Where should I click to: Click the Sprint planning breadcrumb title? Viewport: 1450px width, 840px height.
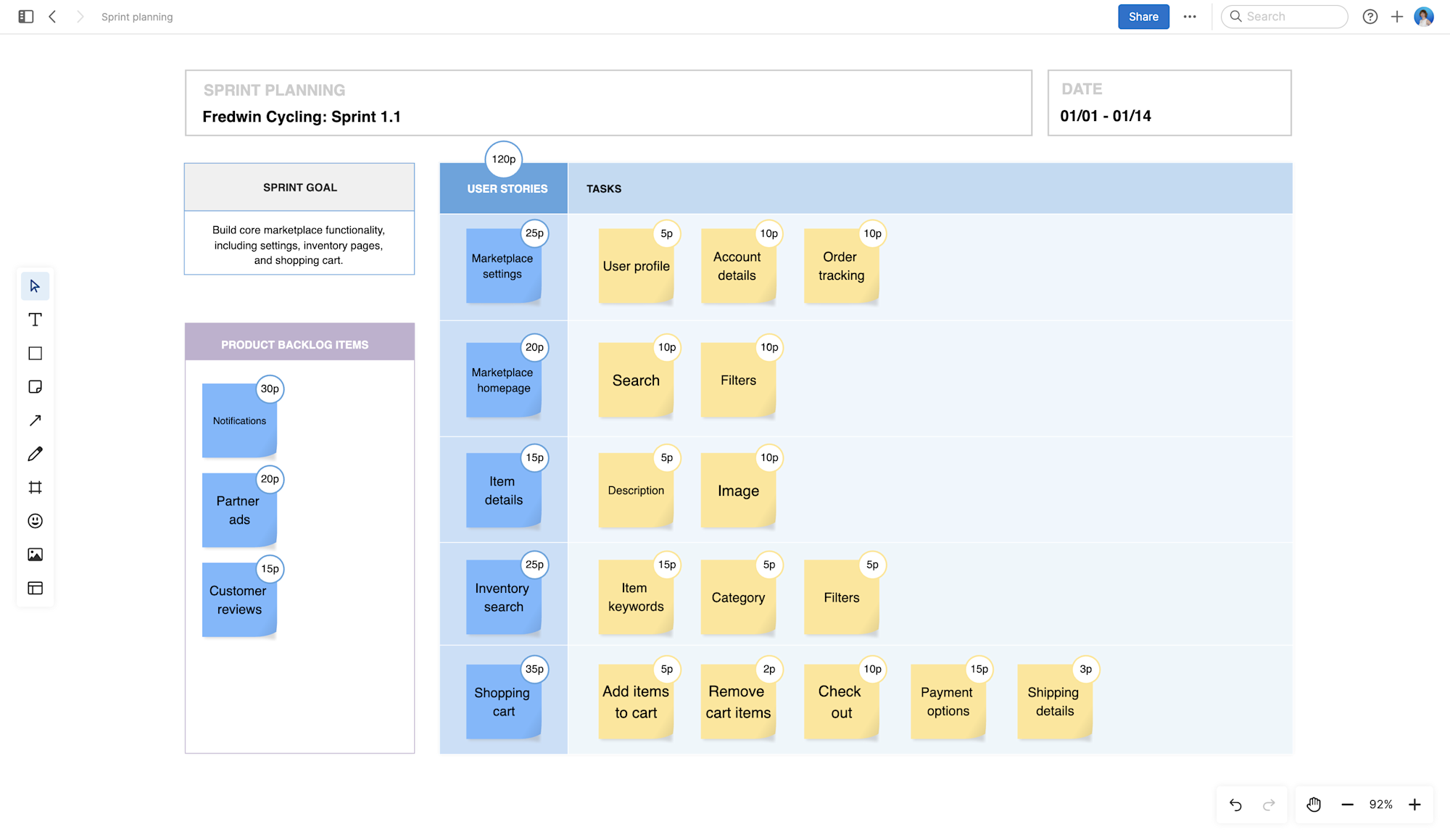[137, 17]
